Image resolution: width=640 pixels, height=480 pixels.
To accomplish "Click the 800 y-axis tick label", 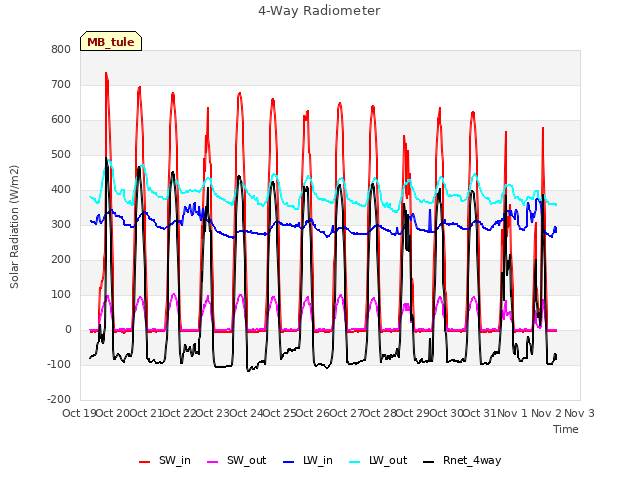I will pos(61,49).
